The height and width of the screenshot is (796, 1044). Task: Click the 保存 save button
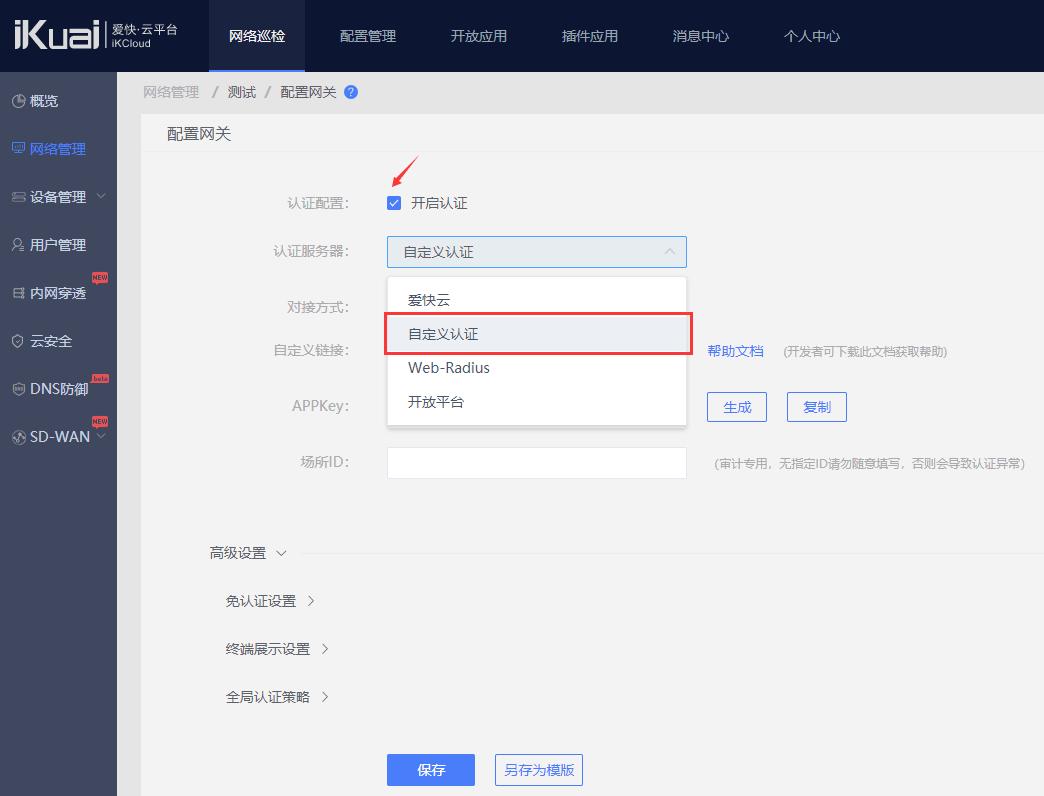pos(431,769)
